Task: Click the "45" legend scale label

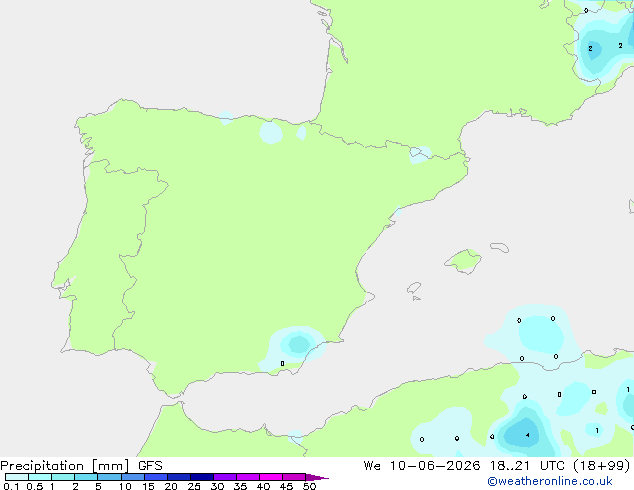Action: 286,486
